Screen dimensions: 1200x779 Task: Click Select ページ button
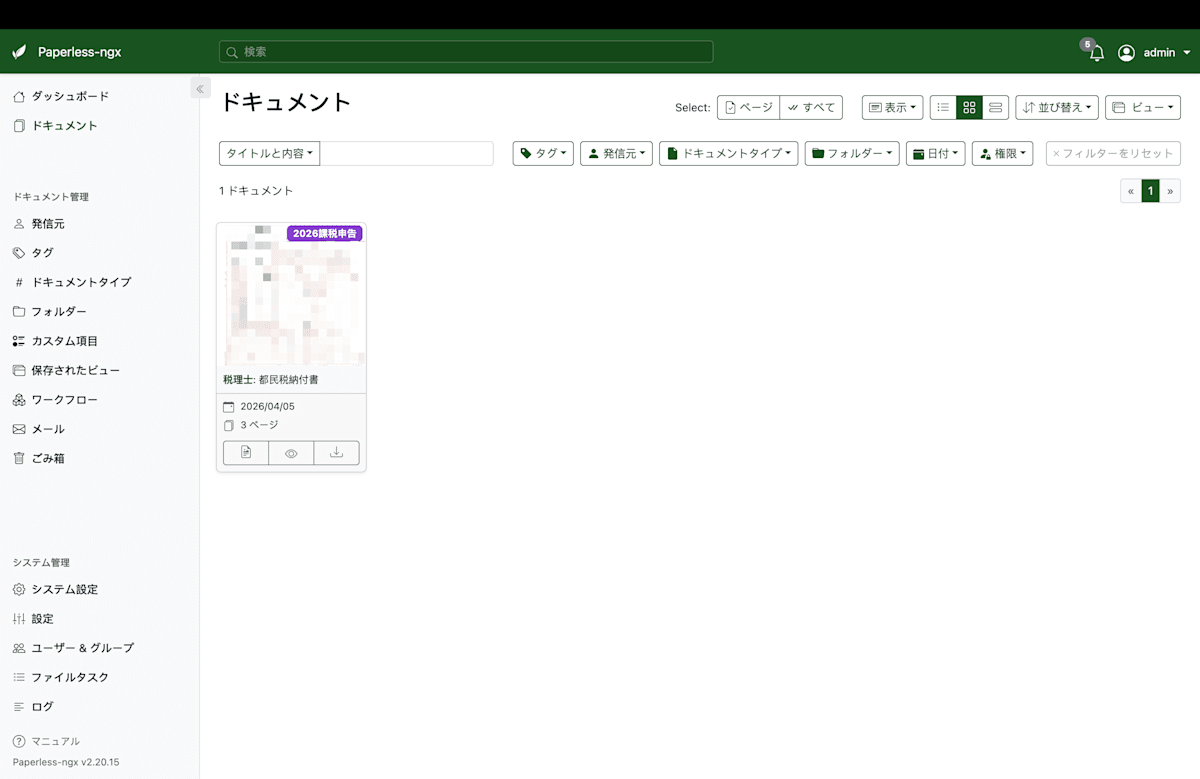click(748, 107)
